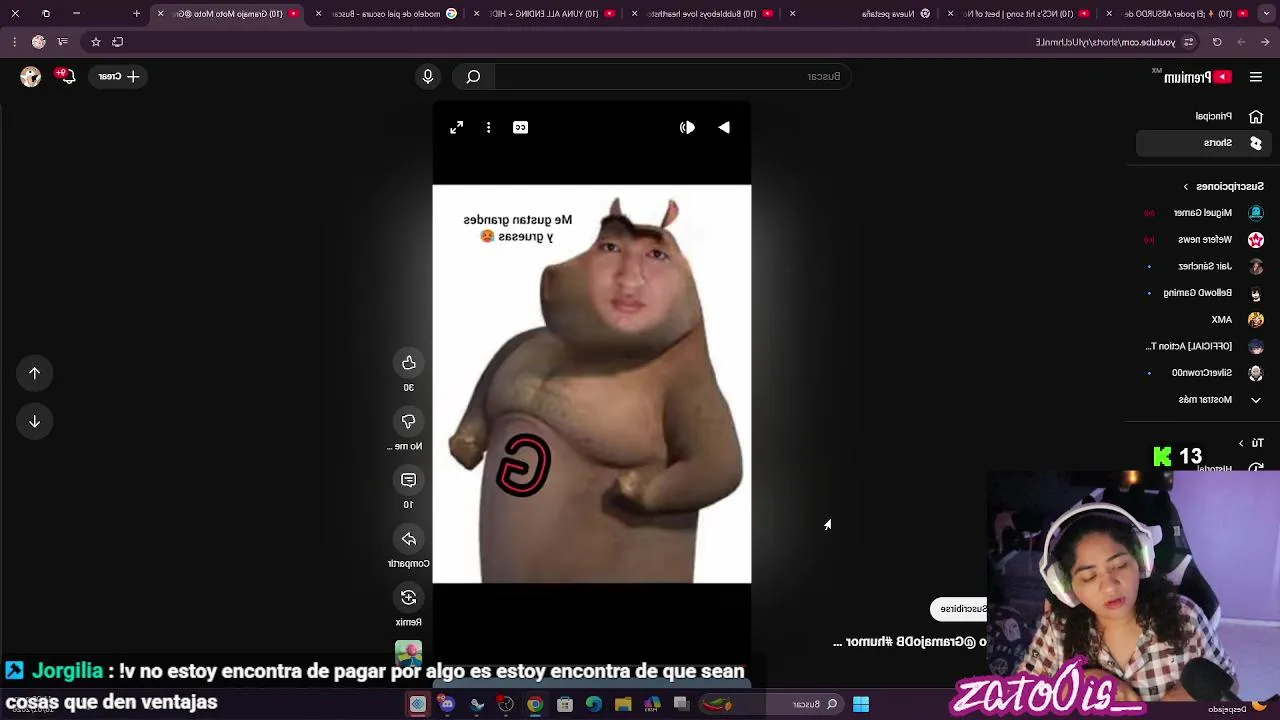Click the Remix icon

click(x=408, y=598)
